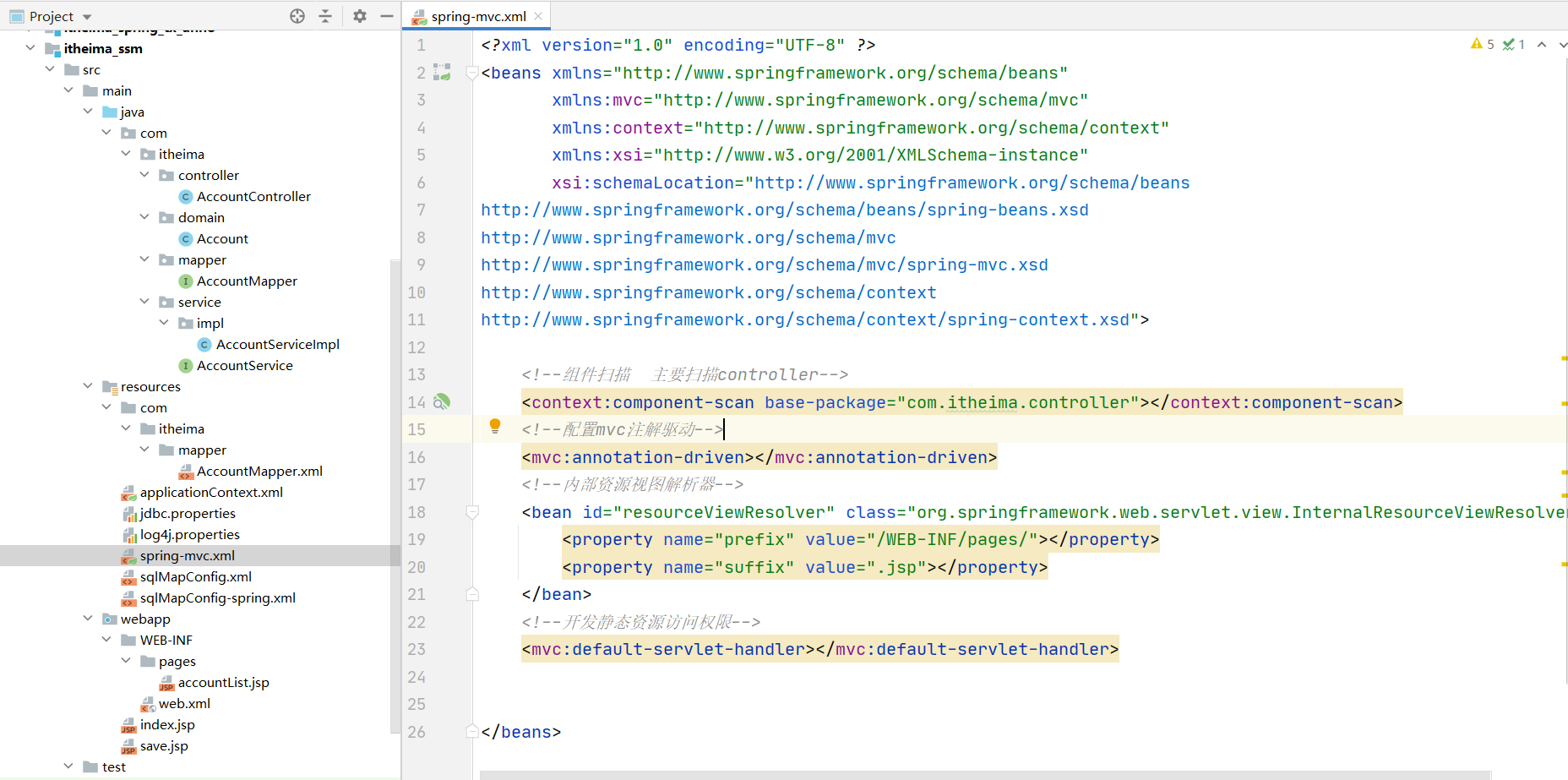Go to next highlighted error arrow

(1562, 45)
